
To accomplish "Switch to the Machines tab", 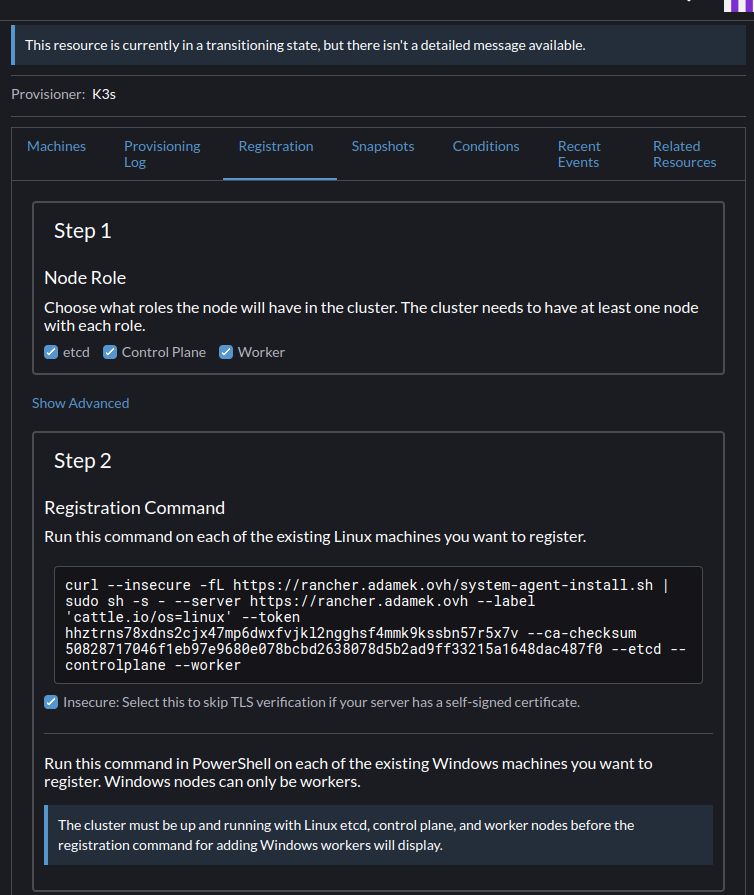I will click(56, 145).
